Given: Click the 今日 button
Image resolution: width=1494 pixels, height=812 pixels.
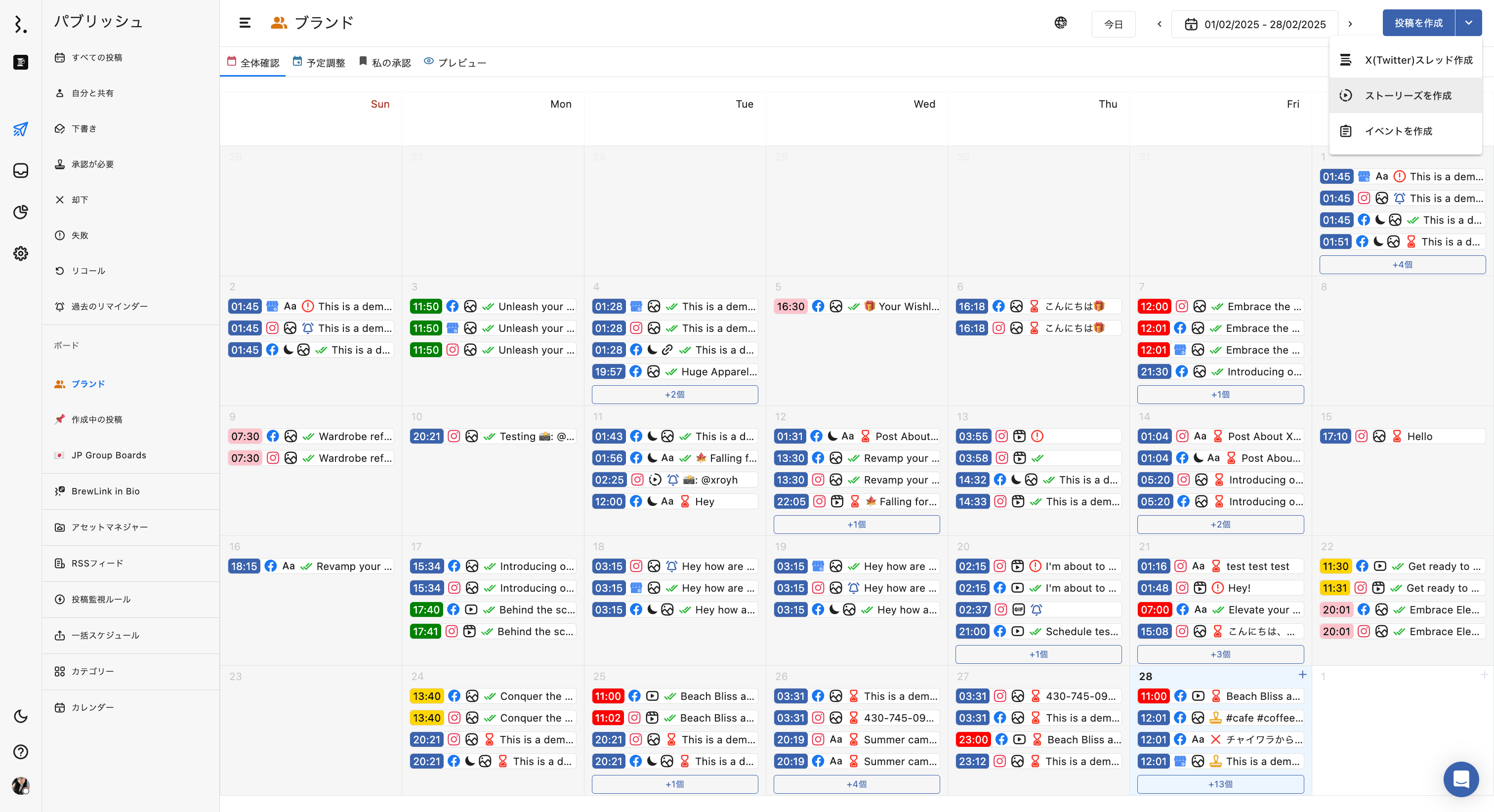Looking at the screenshot, I should [x=1113, y=24].
